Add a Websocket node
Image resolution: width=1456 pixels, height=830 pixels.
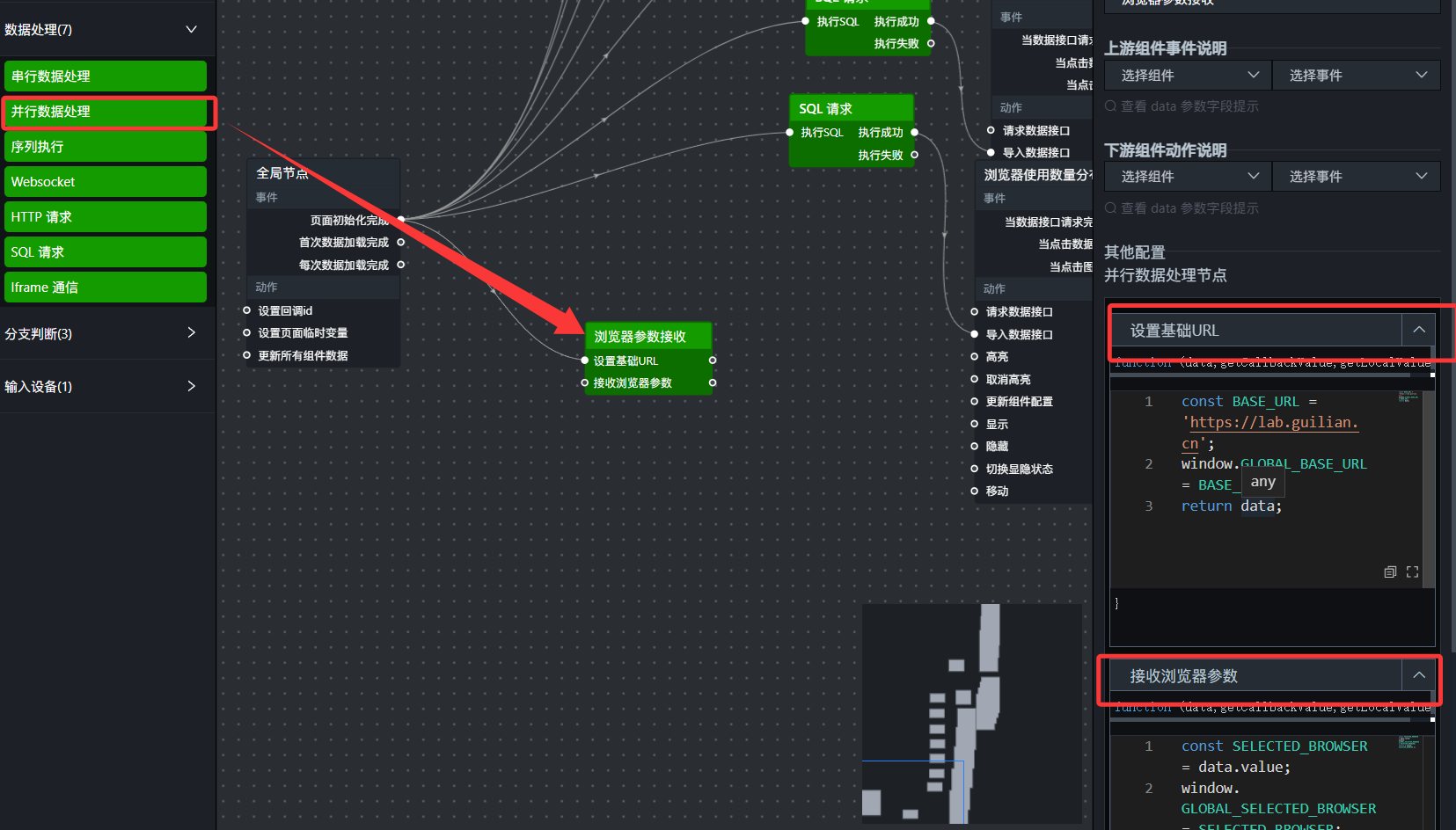tap(106, 182)
